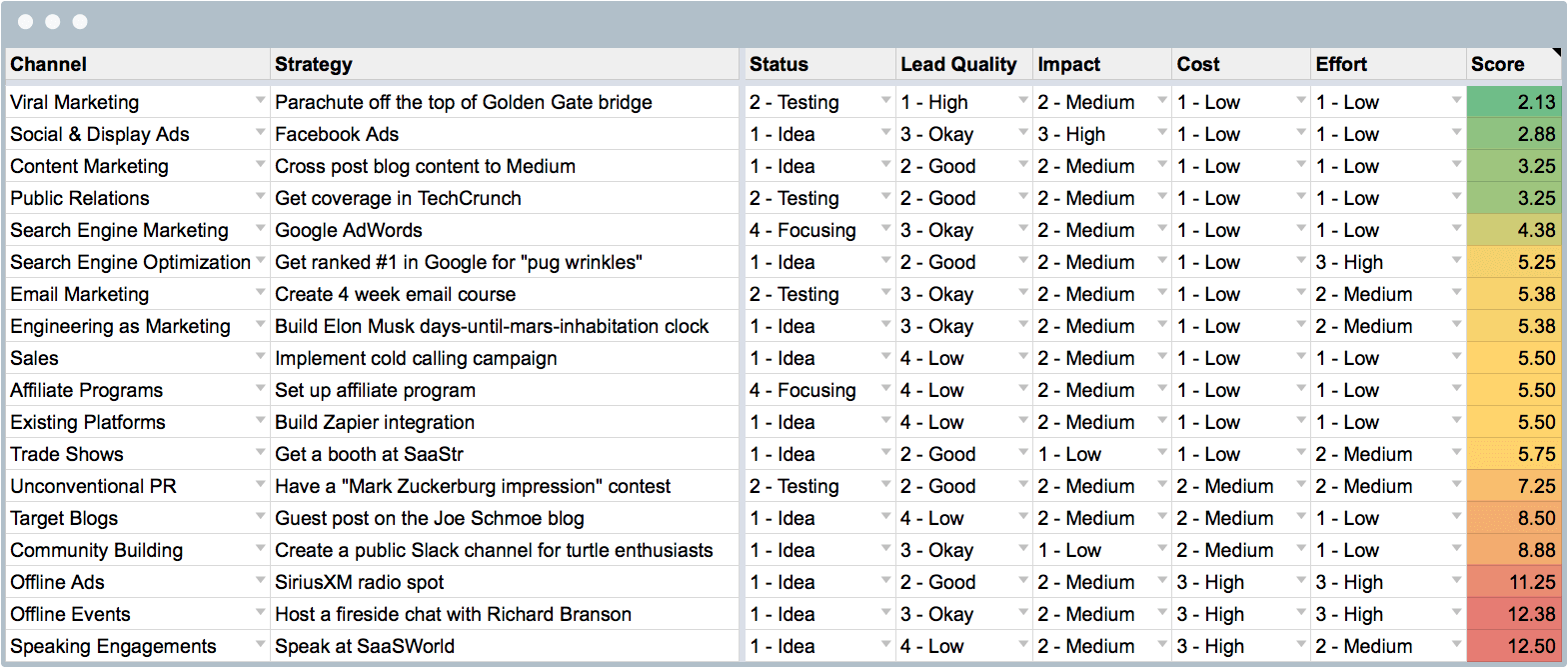Screen dimensions: 1568x667
Task: Select the Strategy column header
Action: 505,64
